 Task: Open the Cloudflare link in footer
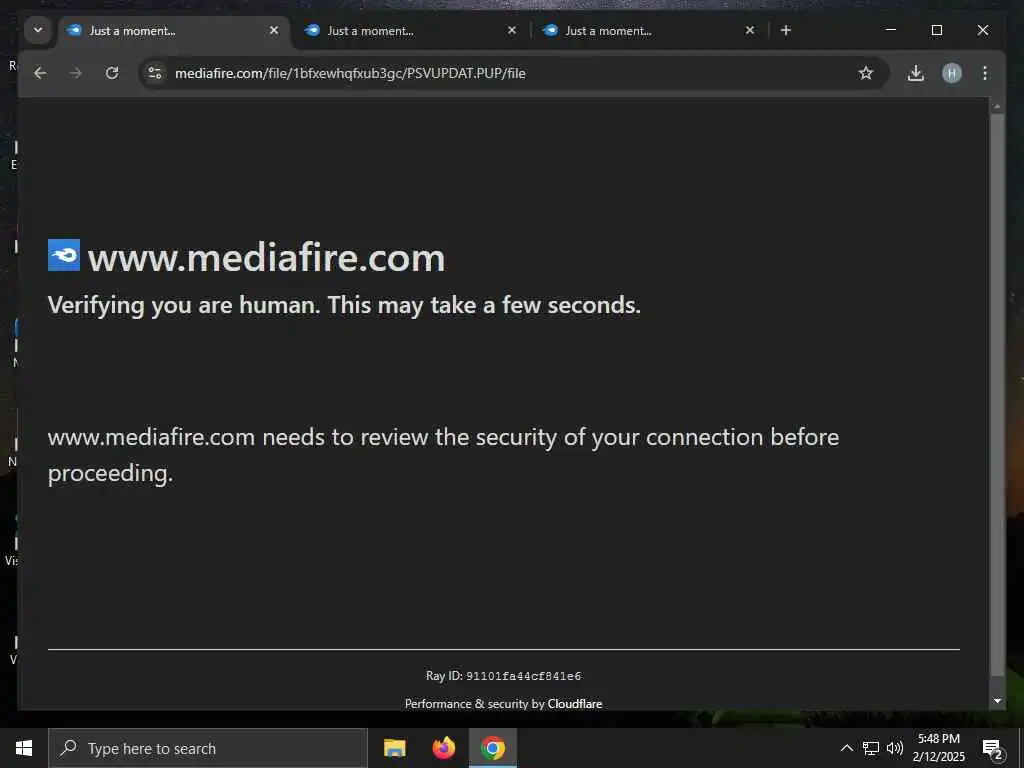575,703
